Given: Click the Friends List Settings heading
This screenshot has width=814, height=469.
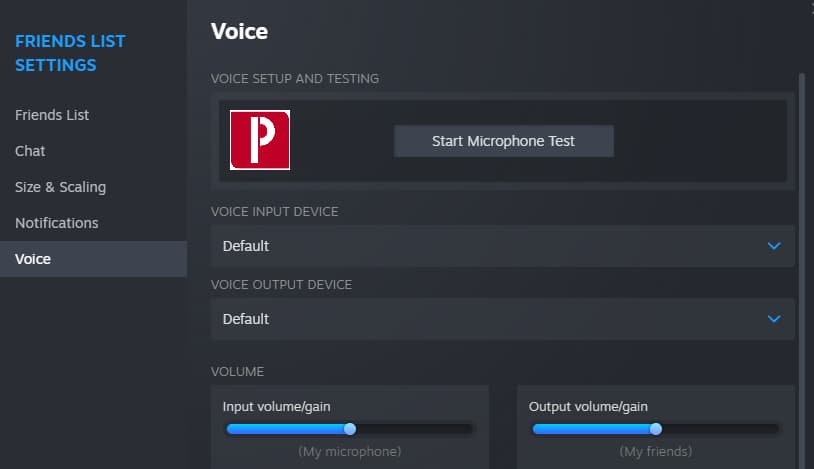Looking at the screenshot, I should 70,53.
